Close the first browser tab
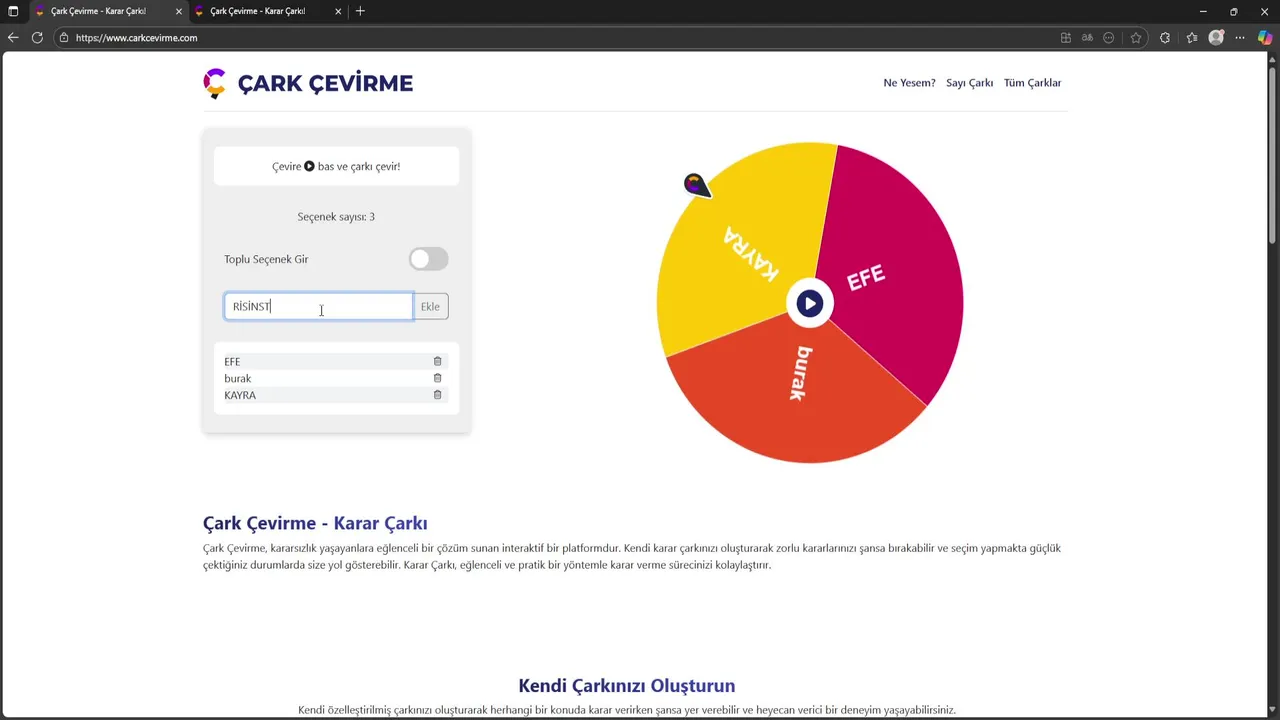 point(179,11)
